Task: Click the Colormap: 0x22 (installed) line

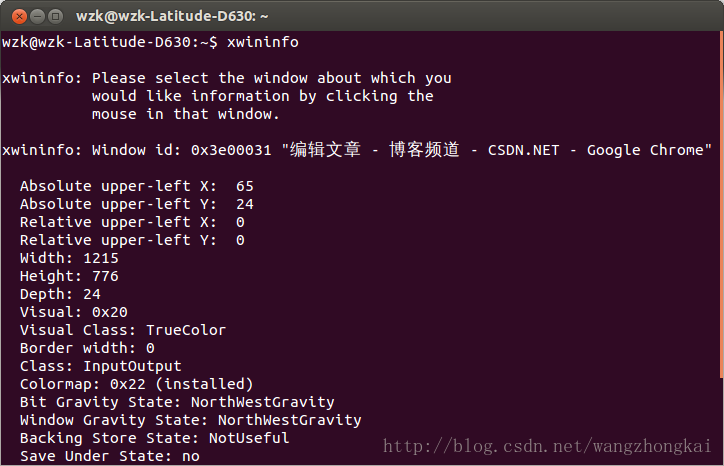Action: 137,384
